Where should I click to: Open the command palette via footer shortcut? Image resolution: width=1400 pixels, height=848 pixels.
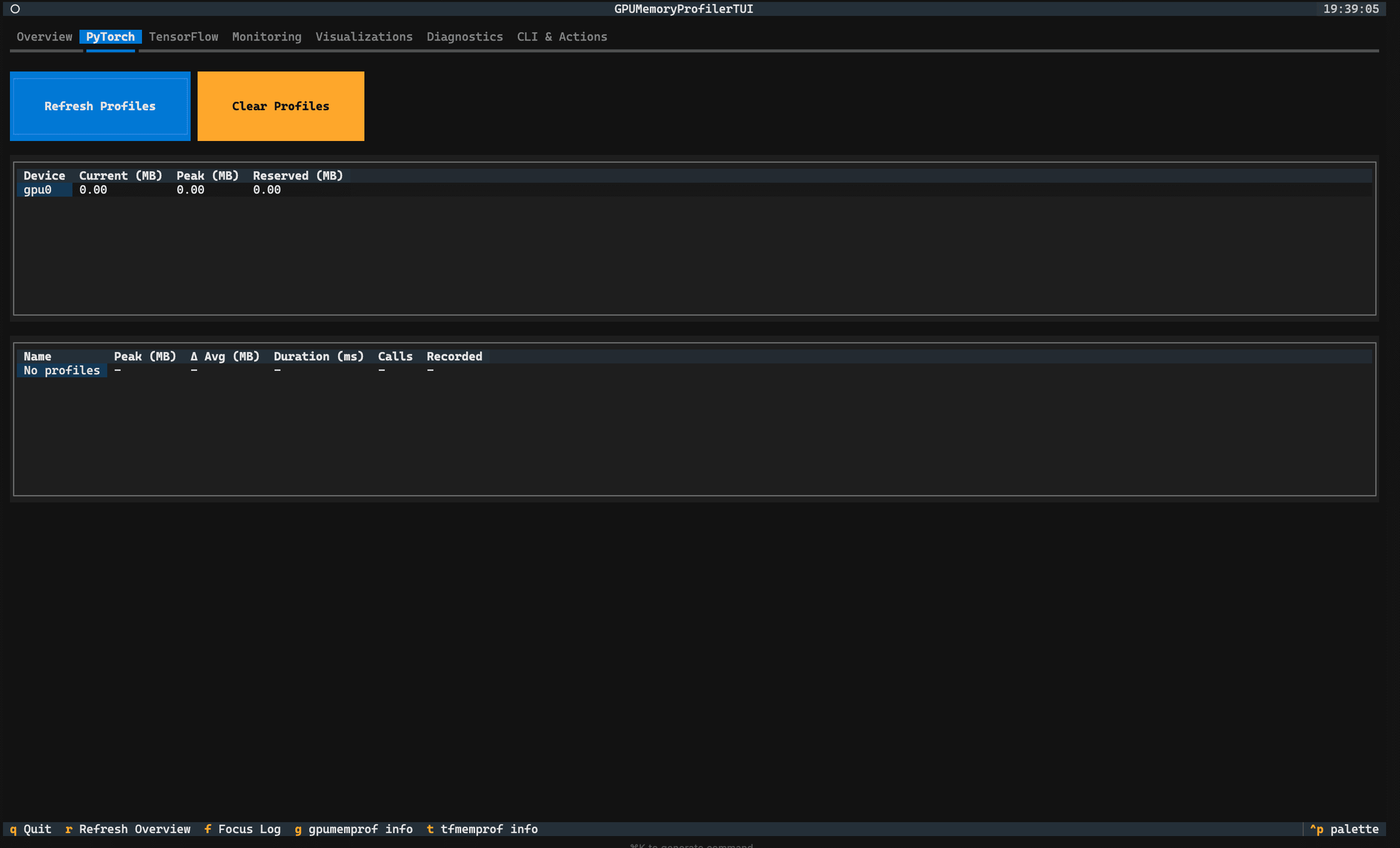[1346, 829]
